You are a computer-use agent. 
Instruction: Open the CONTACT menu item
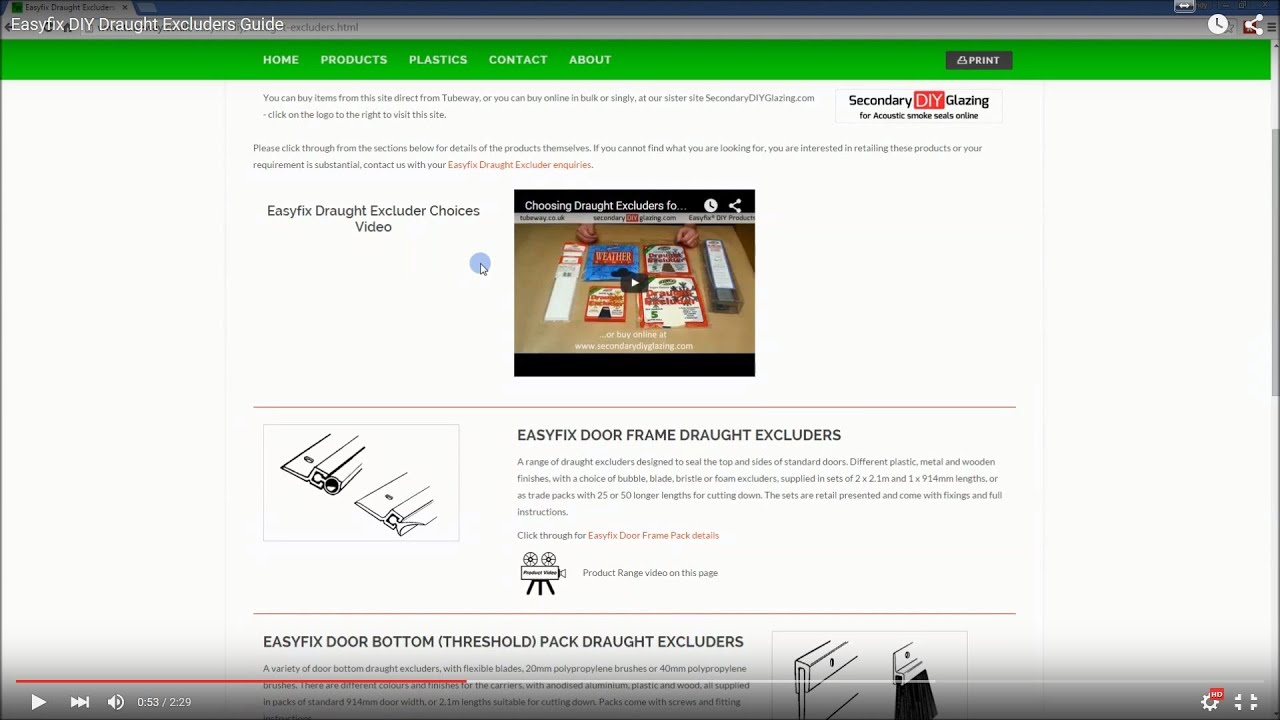(x=518, y=60)
